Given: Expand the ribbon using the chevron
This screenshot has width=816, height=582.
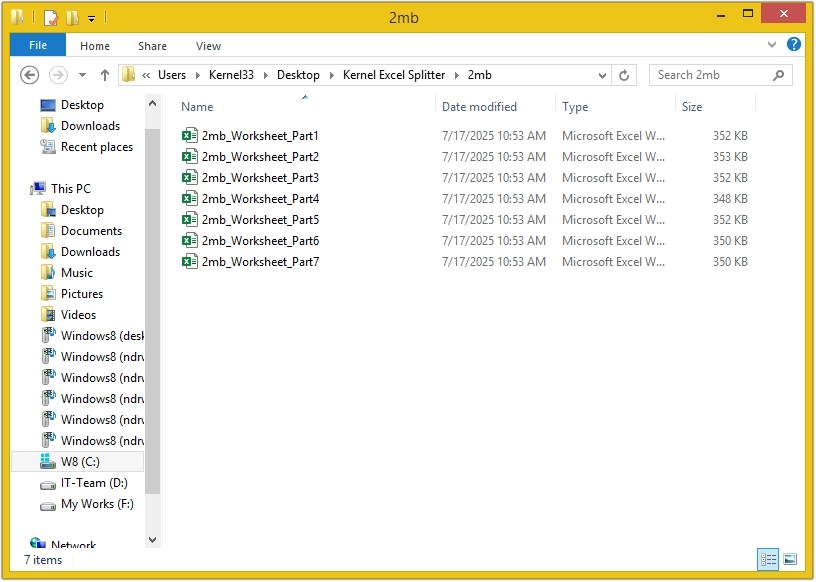Looking at the screenshot, I should [x=771, y=45].
